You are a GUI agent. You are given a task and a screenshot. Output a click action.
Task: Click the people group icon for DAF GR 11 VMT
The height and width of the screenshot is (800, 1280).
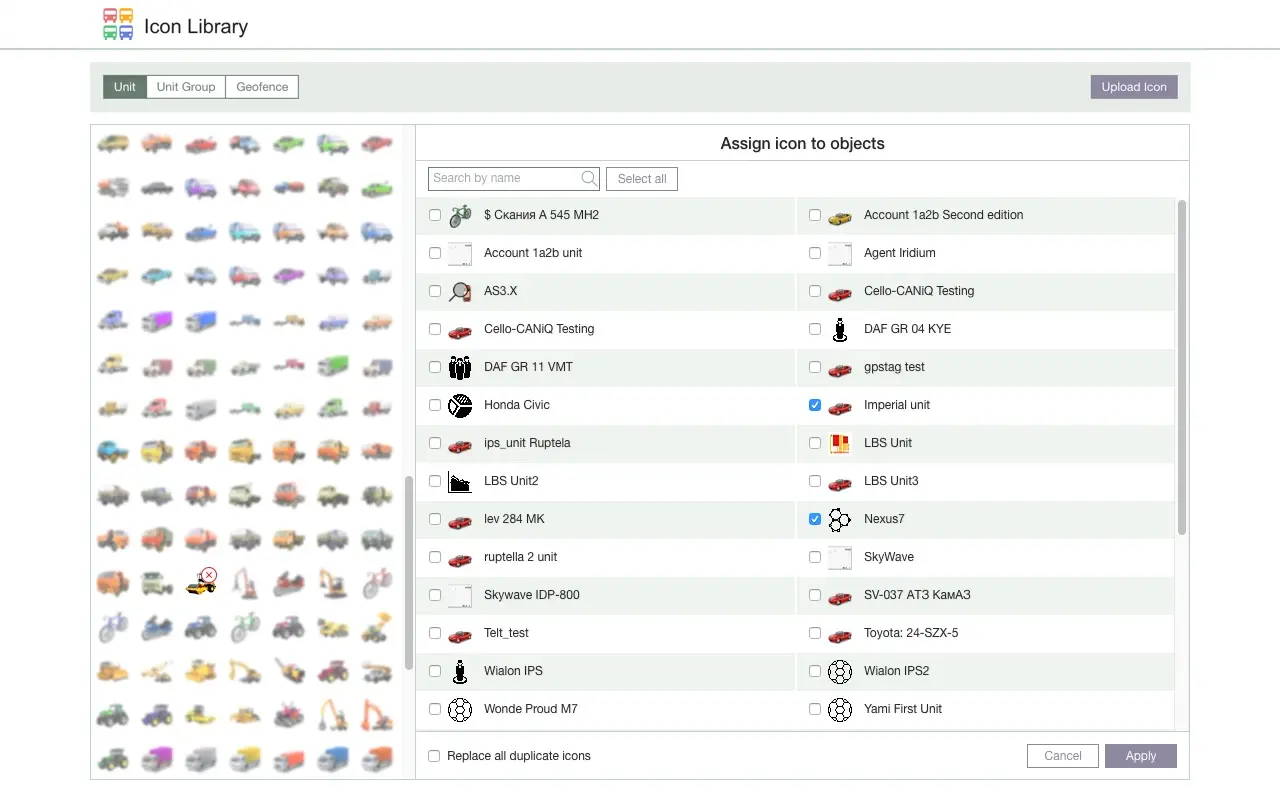tap(460, 367)
